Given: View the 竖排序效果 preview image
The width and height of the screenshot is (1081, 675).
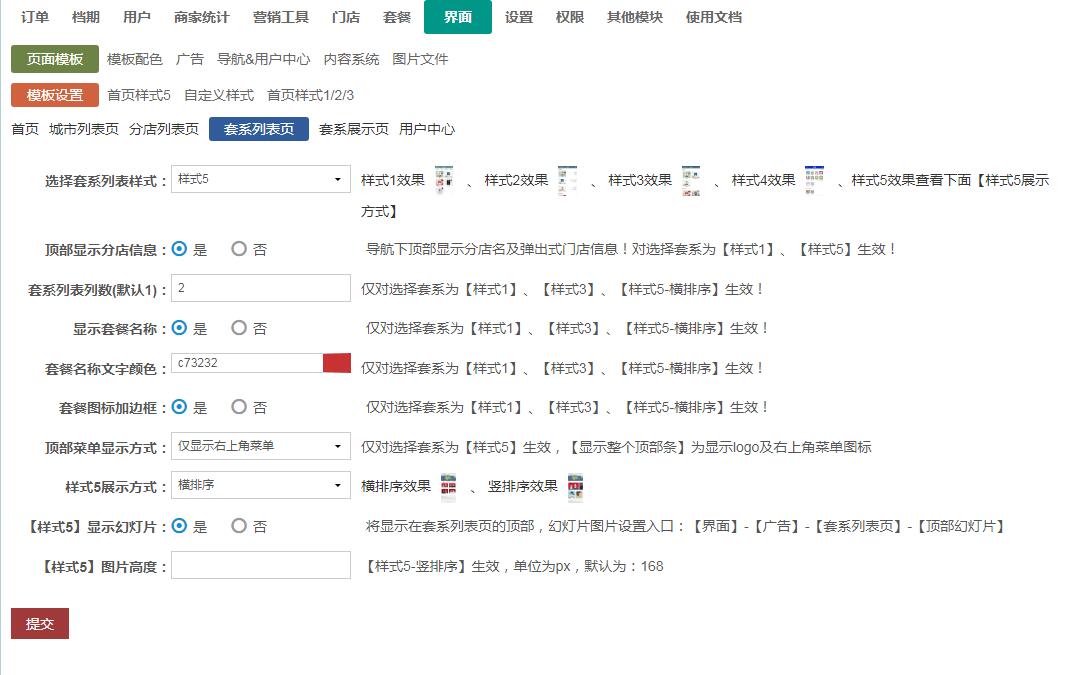Looking at the screenshot, I should (575, 487).
